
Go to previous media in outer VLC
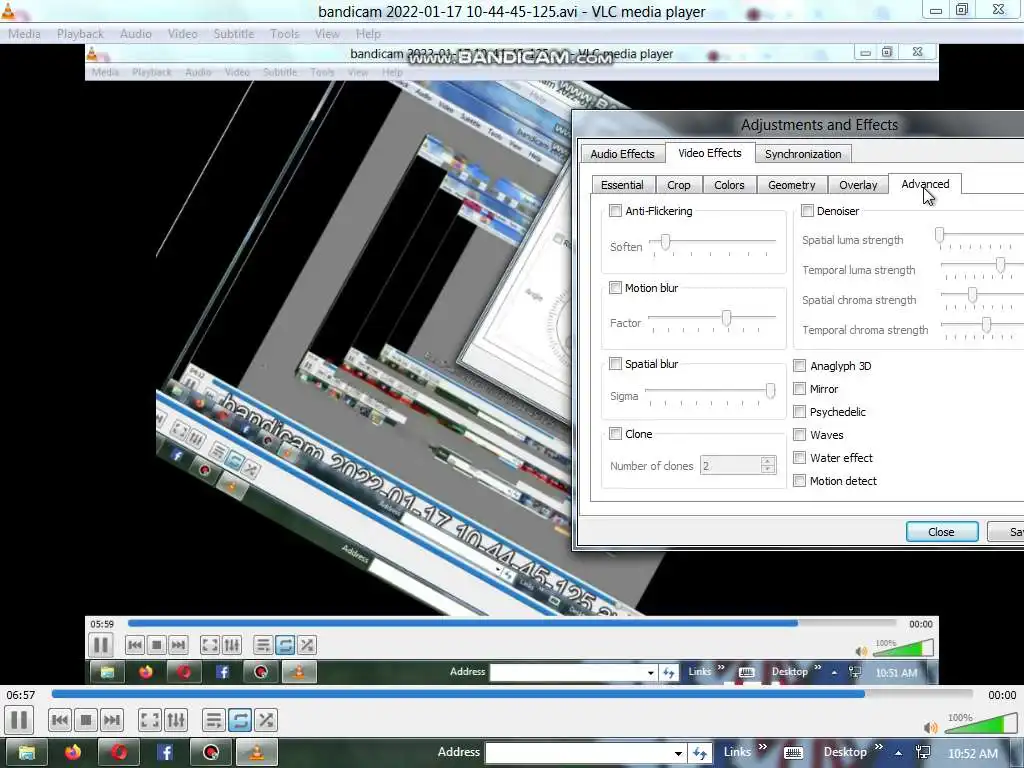point(59,720)
